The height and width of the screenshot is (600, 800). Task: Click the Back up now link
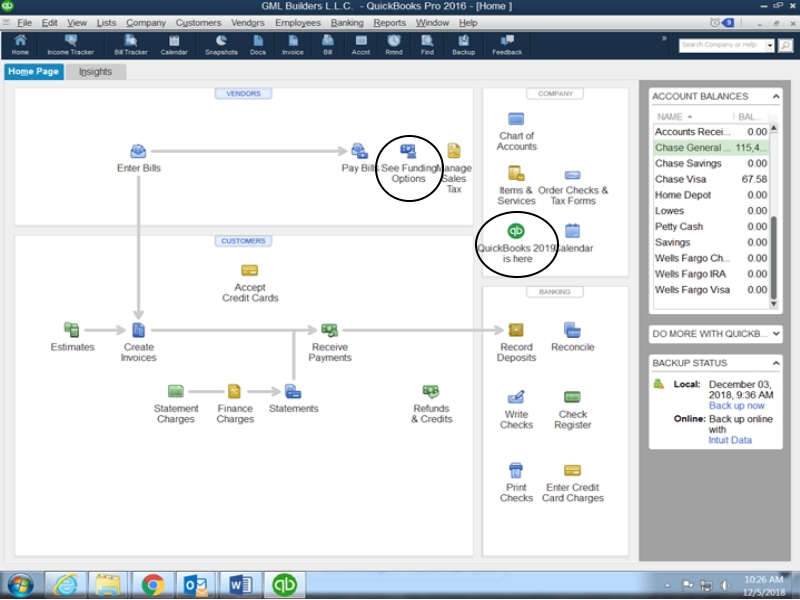point(736,406)
